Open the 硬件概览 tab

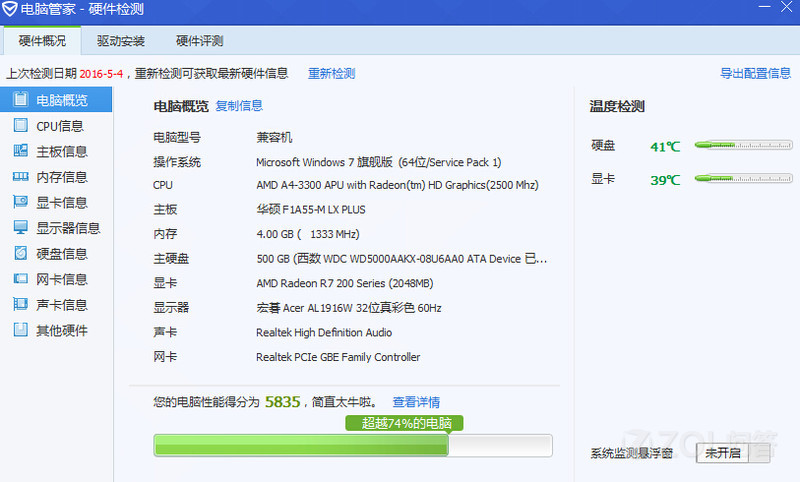(x=42, y=41)
